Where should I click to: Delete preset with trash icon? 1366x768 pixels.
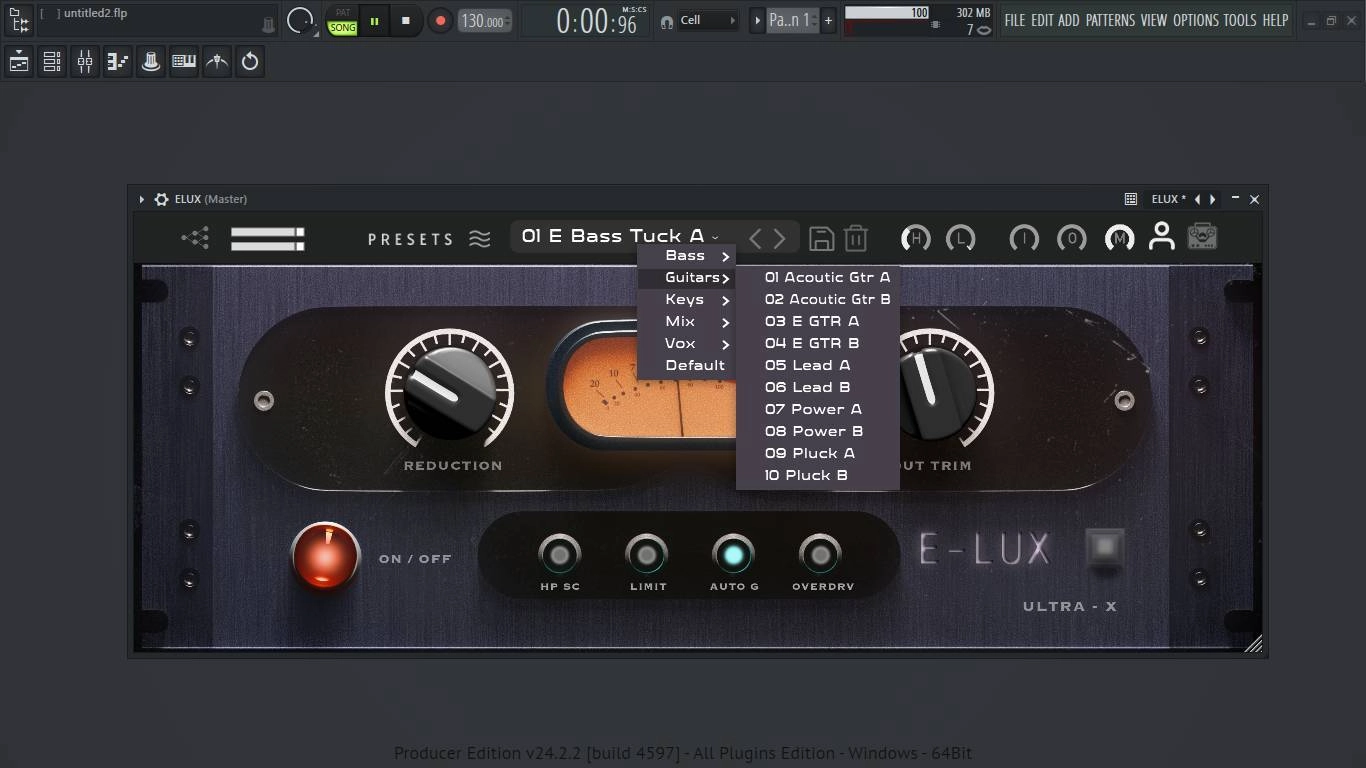[856, 238]
